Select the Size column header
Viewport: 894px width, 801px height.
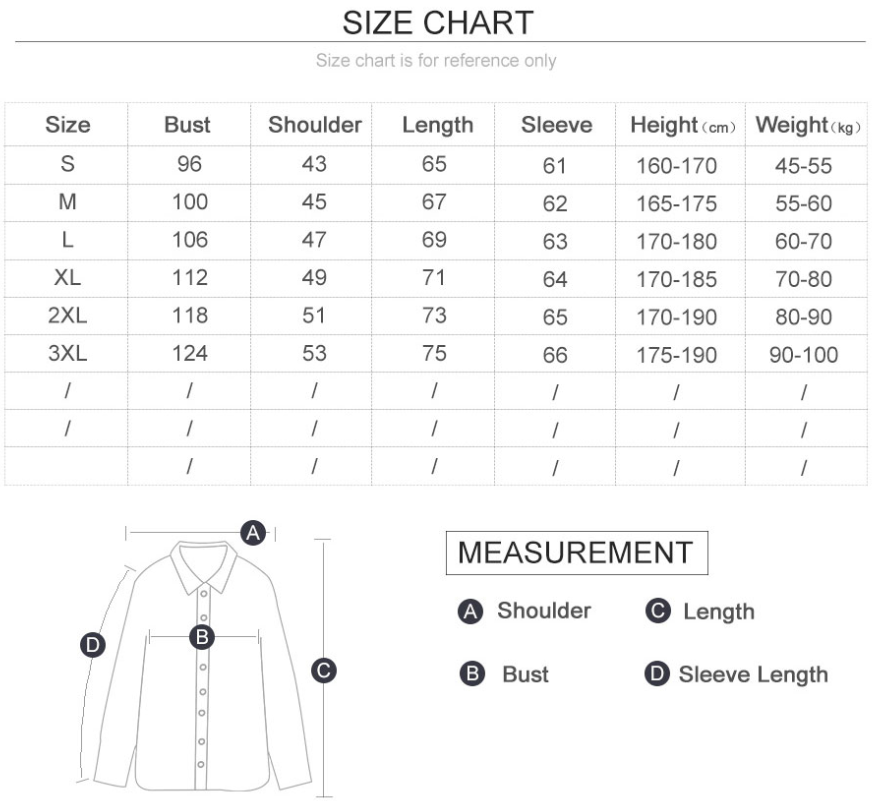pos(67,125)
